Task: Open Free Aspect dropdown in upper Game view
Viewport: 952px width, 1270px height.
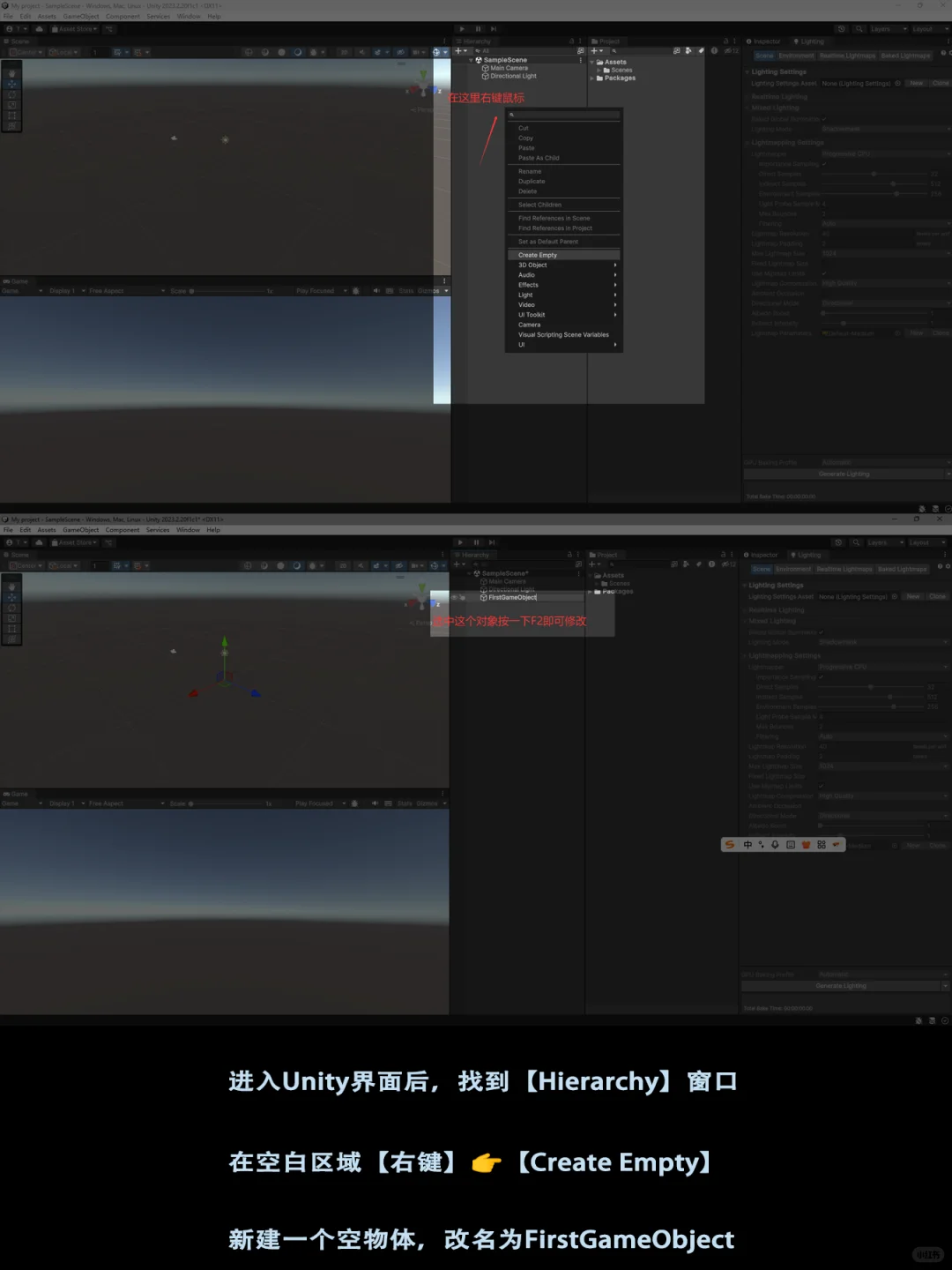Action: click(126, 291)
